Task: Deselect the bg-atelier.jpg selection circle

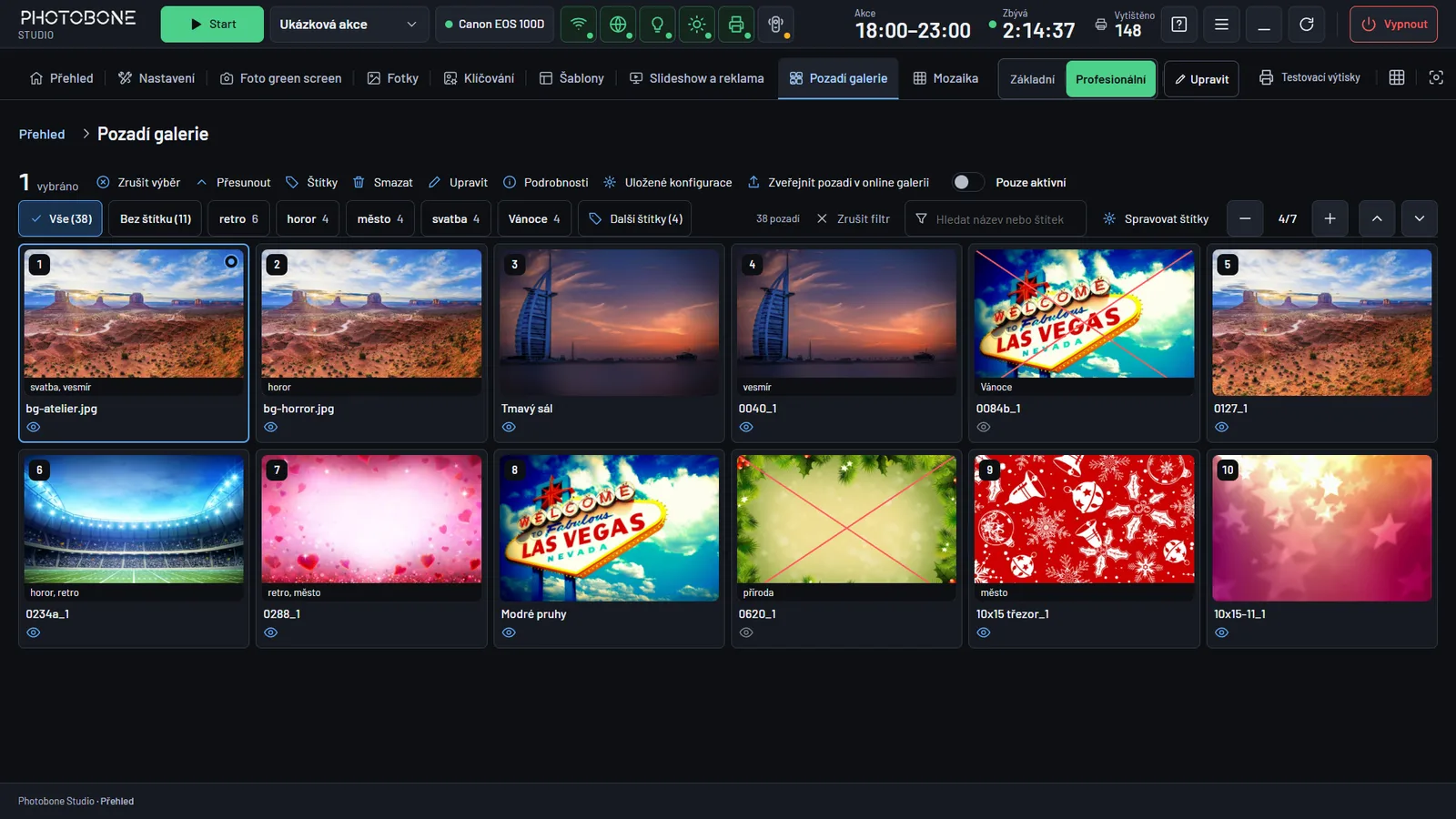Action: click(231, 261)
